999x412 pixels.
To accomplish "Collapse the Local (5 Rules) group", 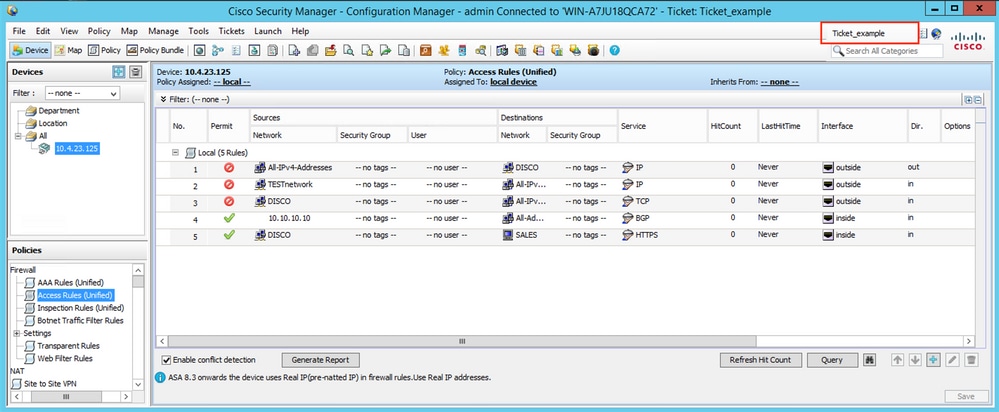I will (175, 153).
